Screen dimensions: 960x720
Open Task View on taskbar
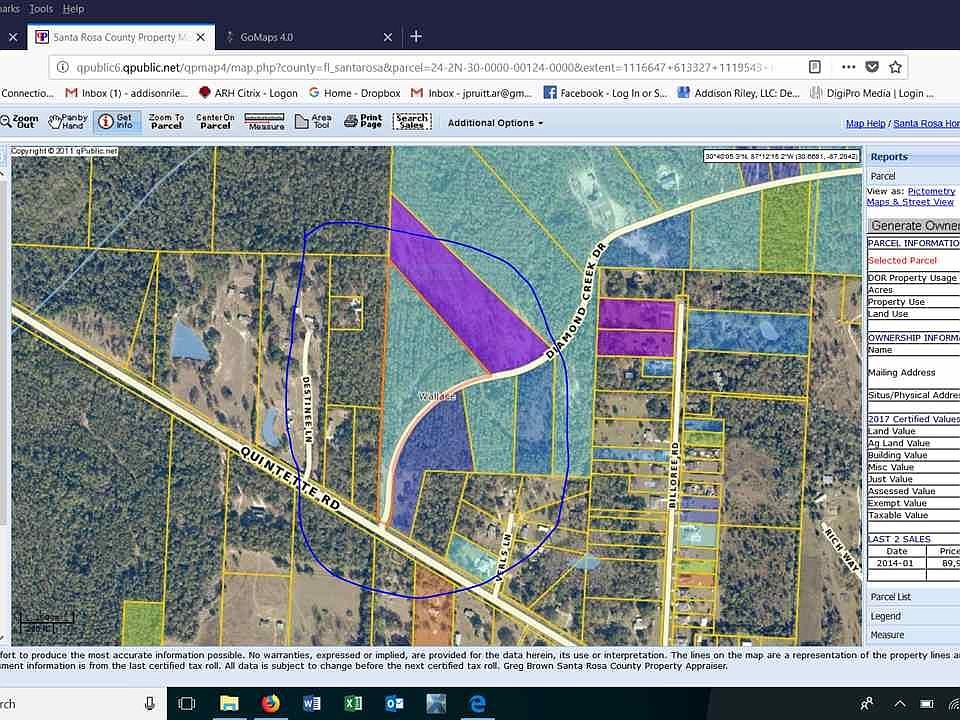pos(186,704)
